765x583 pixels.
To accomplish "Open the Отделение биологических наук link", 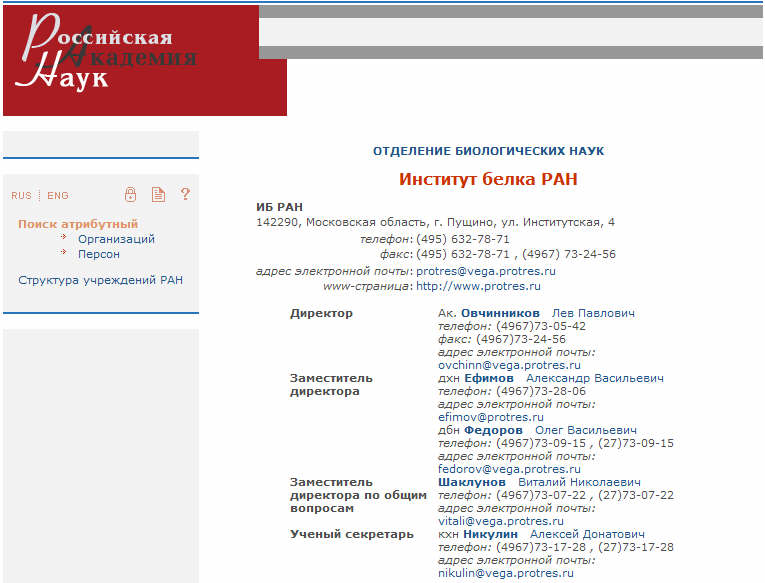I will pos(488,151).
